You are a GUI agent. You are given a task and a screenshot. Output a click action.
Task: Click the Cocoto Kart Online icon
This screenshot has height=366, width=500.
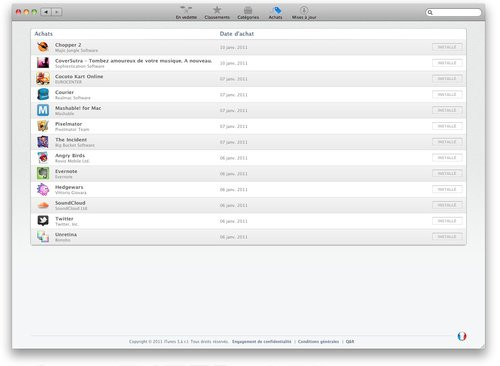tap(43, 79)
